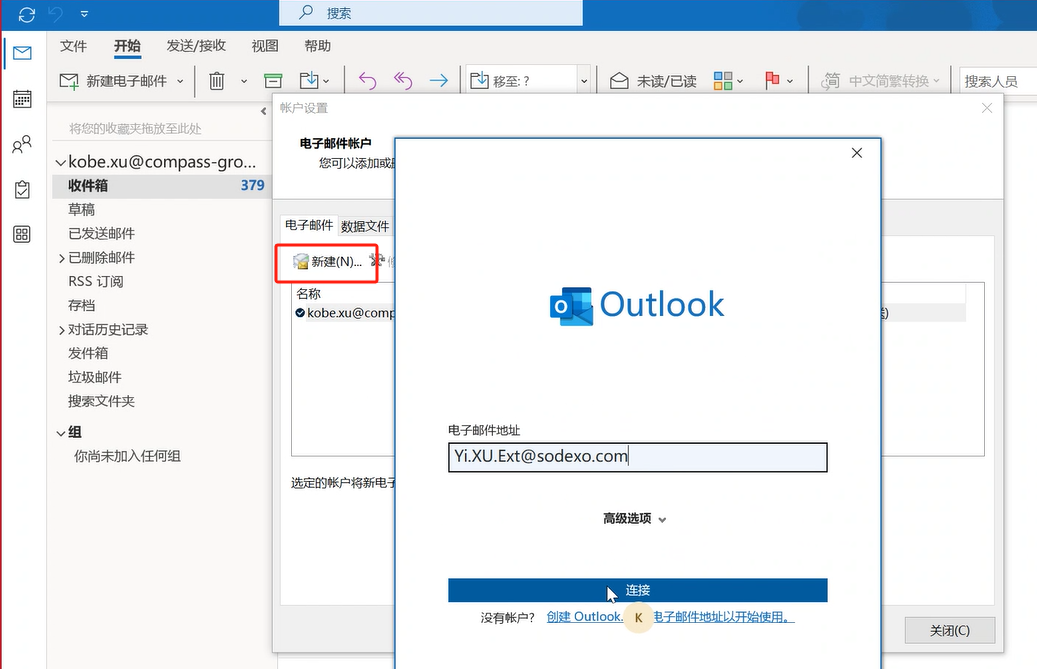
Task: Click the Archive box icon in ribbon
Action: coord(273,81)
